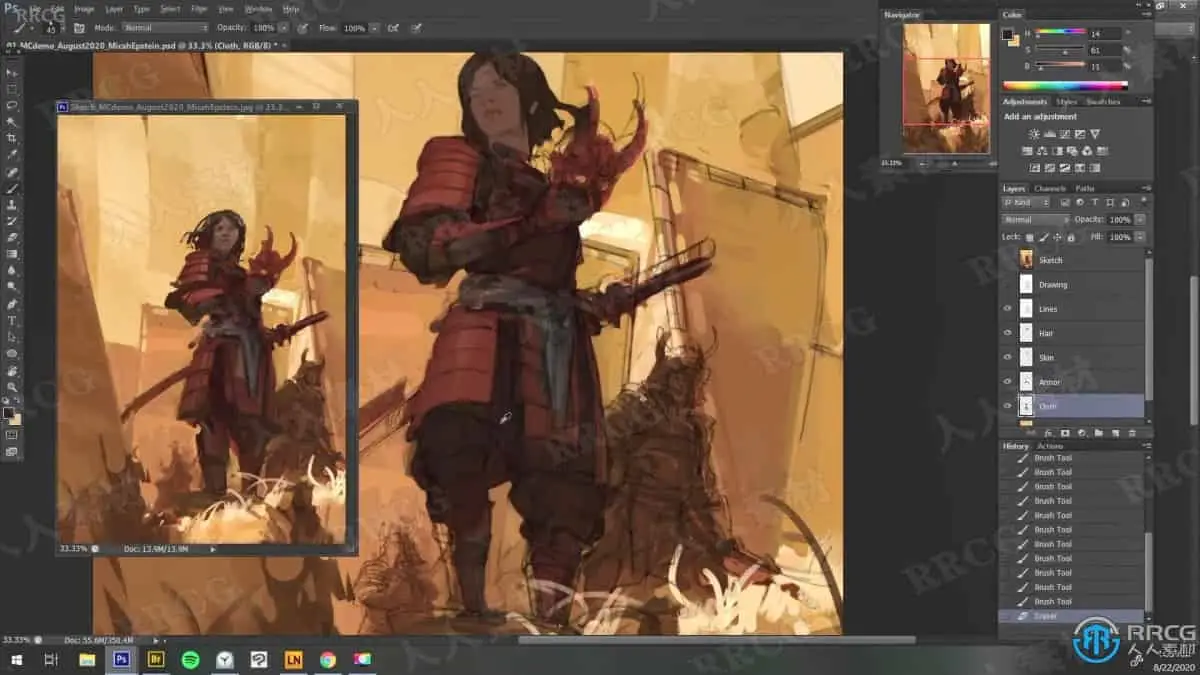Select the Pen tool

click(12, 303)
